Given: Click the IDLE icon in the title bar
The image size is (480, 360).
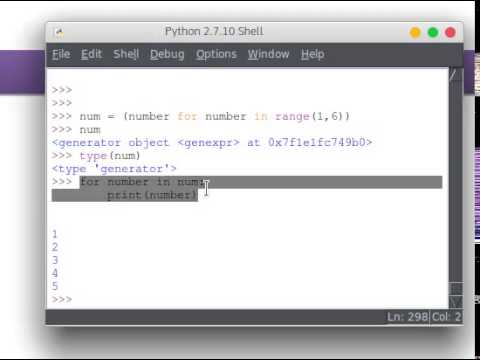Looking at the screenshot, I should click(59, 32).
